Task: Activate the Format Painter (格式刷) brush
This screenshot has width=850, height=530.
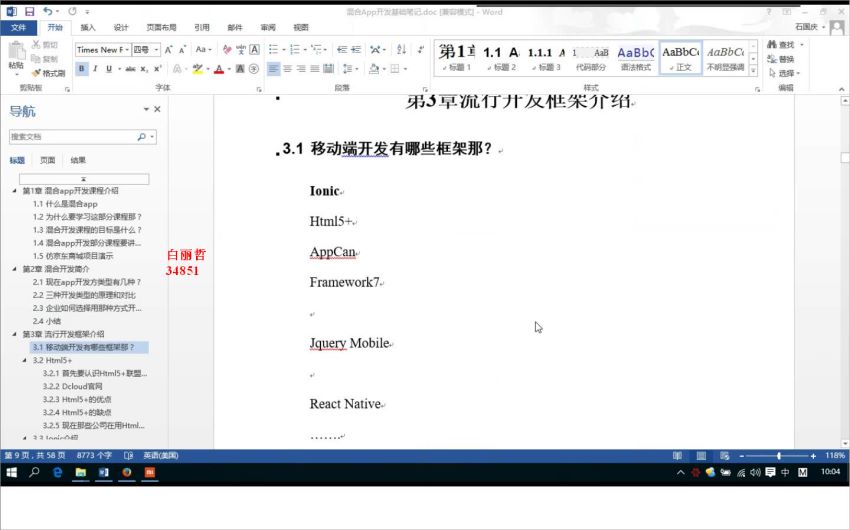Action: point(48,73)
